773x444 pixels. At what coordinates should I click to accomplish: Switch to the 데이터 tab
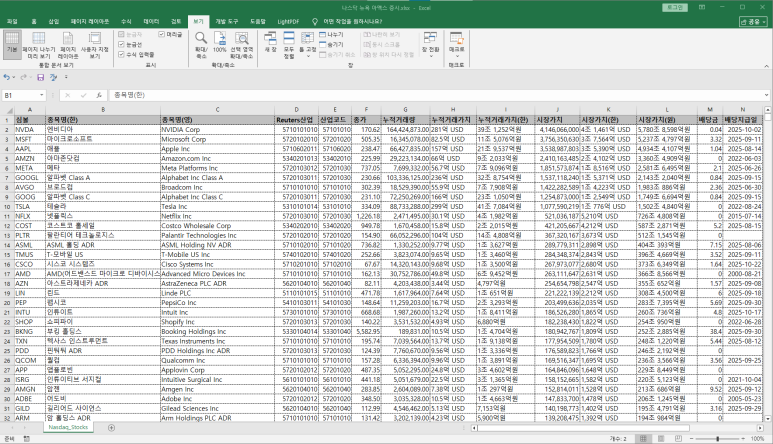151,22
